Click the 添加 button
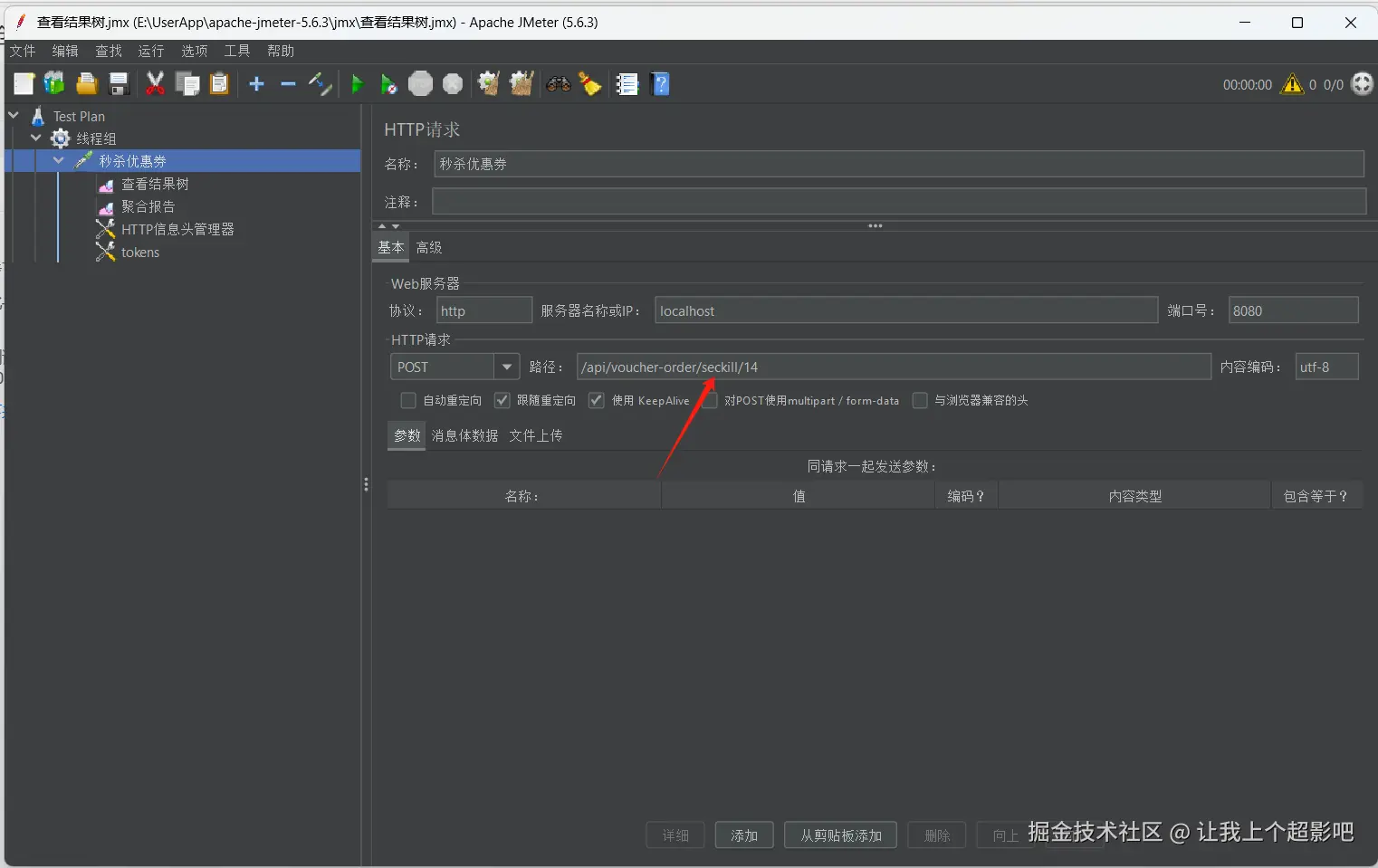Viewport: 1378px width, 868px height. [744, 835]
